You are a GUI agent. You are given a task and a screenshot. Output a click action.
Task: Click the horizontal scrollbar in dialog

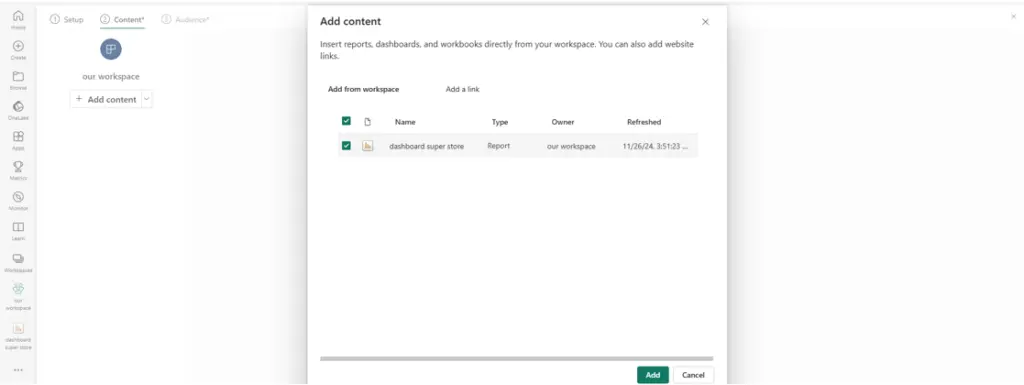[x=517, y=358]
